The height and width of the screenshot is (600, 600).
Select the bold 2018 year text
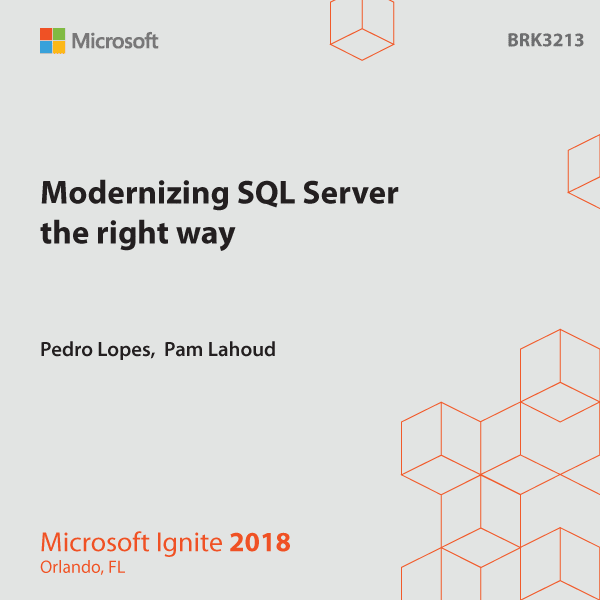(260, 542)
